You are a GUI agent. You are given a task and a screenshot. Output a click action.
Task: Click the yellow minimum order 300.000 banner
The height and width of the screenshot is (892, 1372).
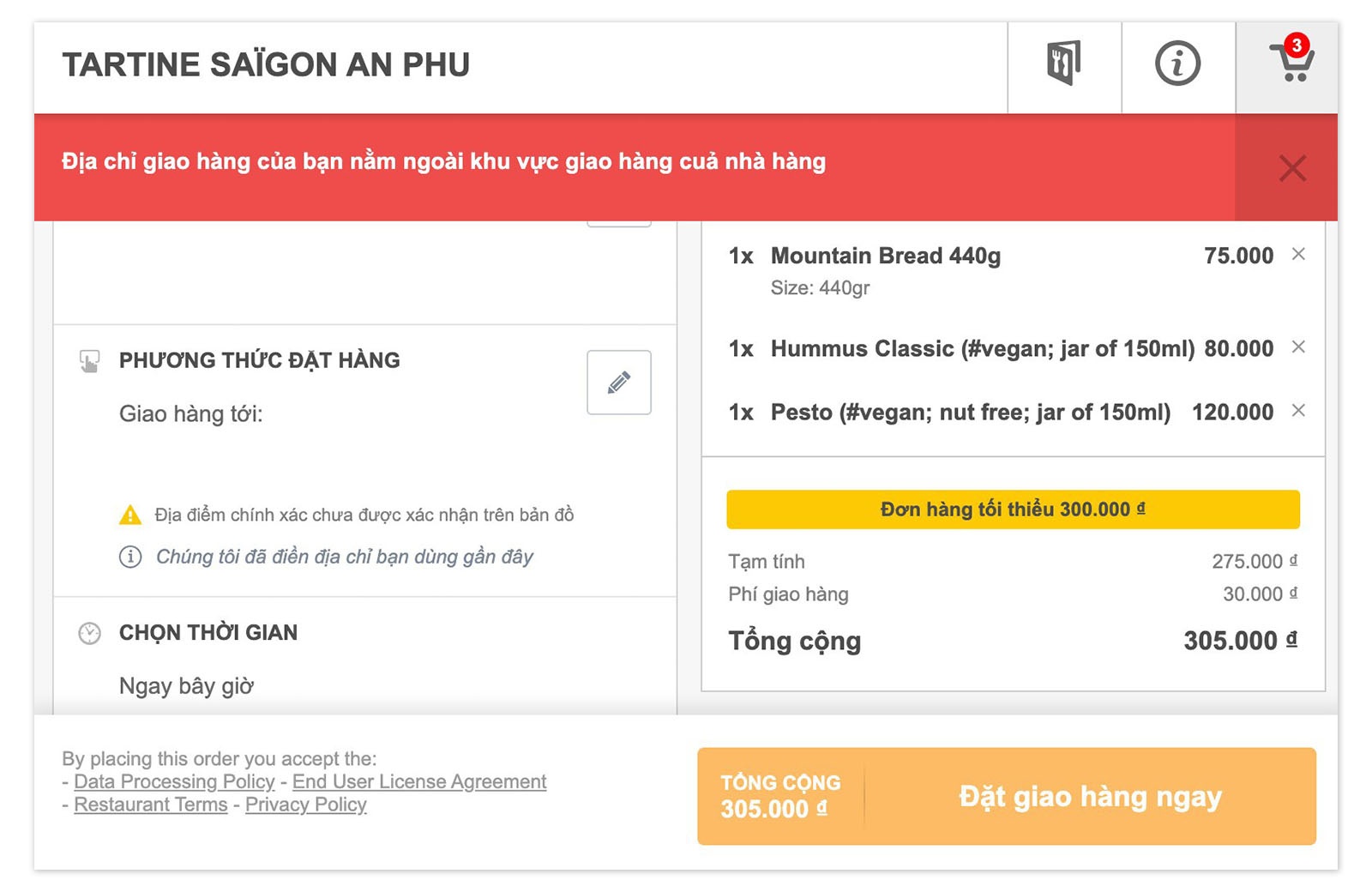pos(1013,509)
